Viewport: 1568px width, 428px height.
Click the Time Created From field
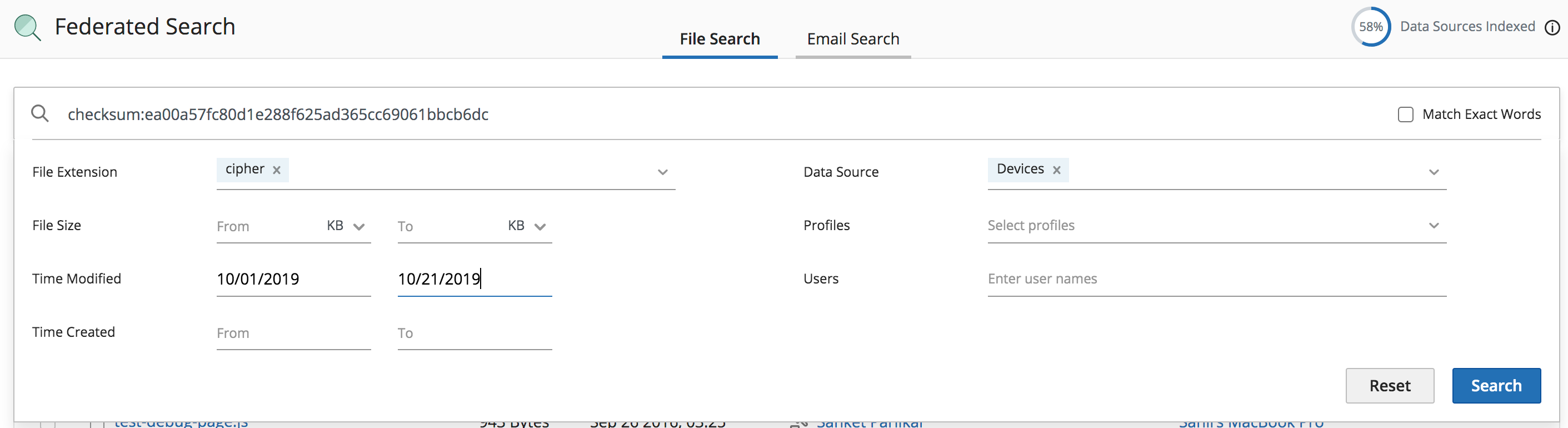(293, 333)
